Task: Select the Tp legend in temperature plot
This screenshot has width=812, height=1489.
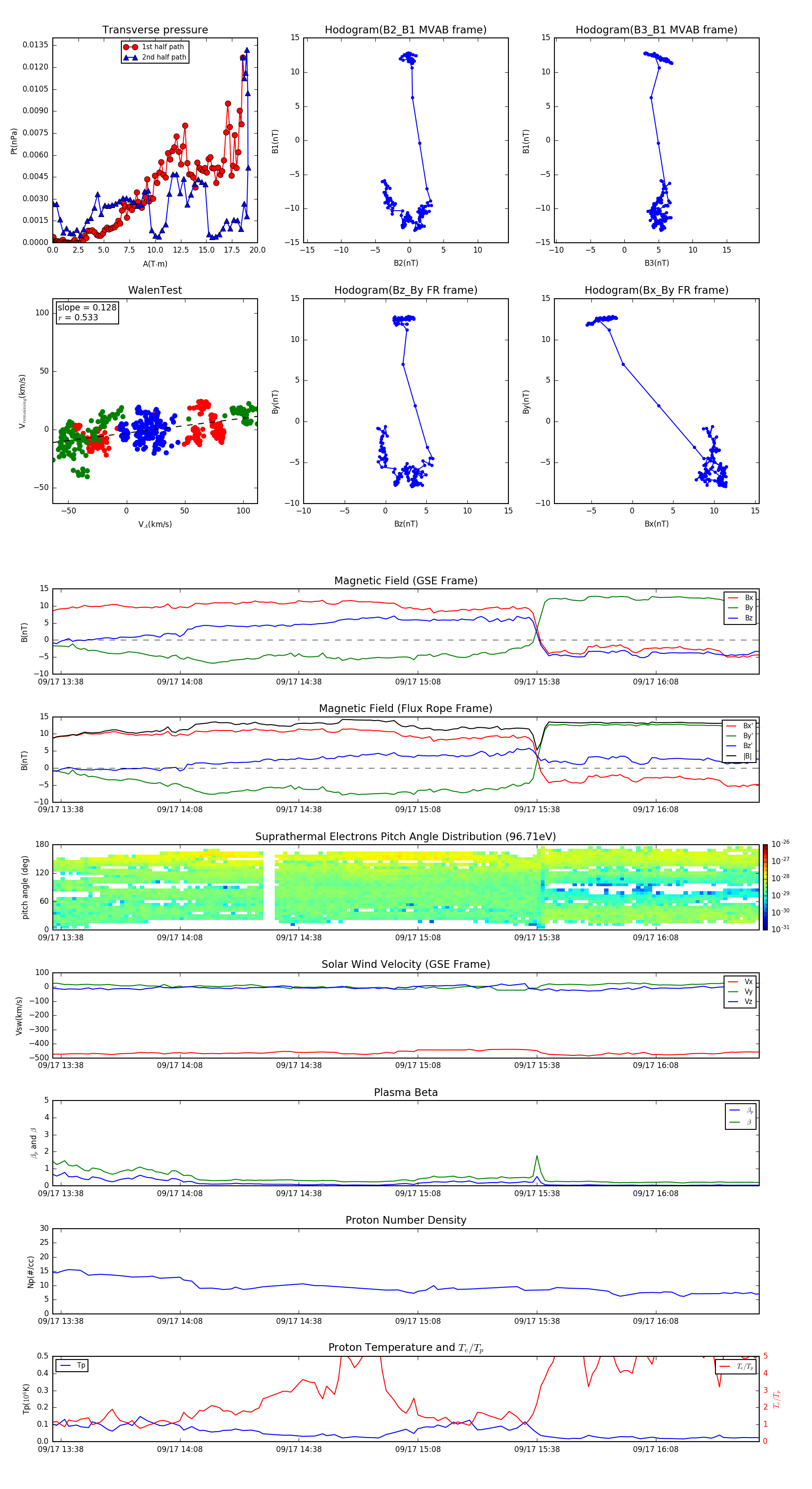Action: pyautogui.click(x=72, y=1366)
